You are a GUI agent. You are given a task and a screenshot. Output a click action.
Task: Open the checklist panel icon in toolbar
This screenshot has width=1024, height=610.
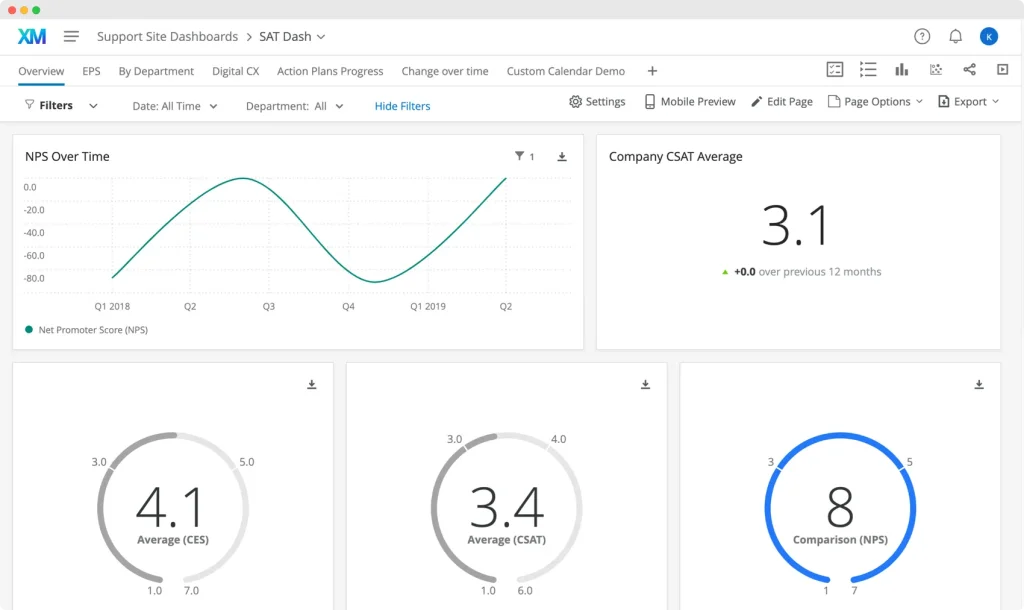coord(835,69)
